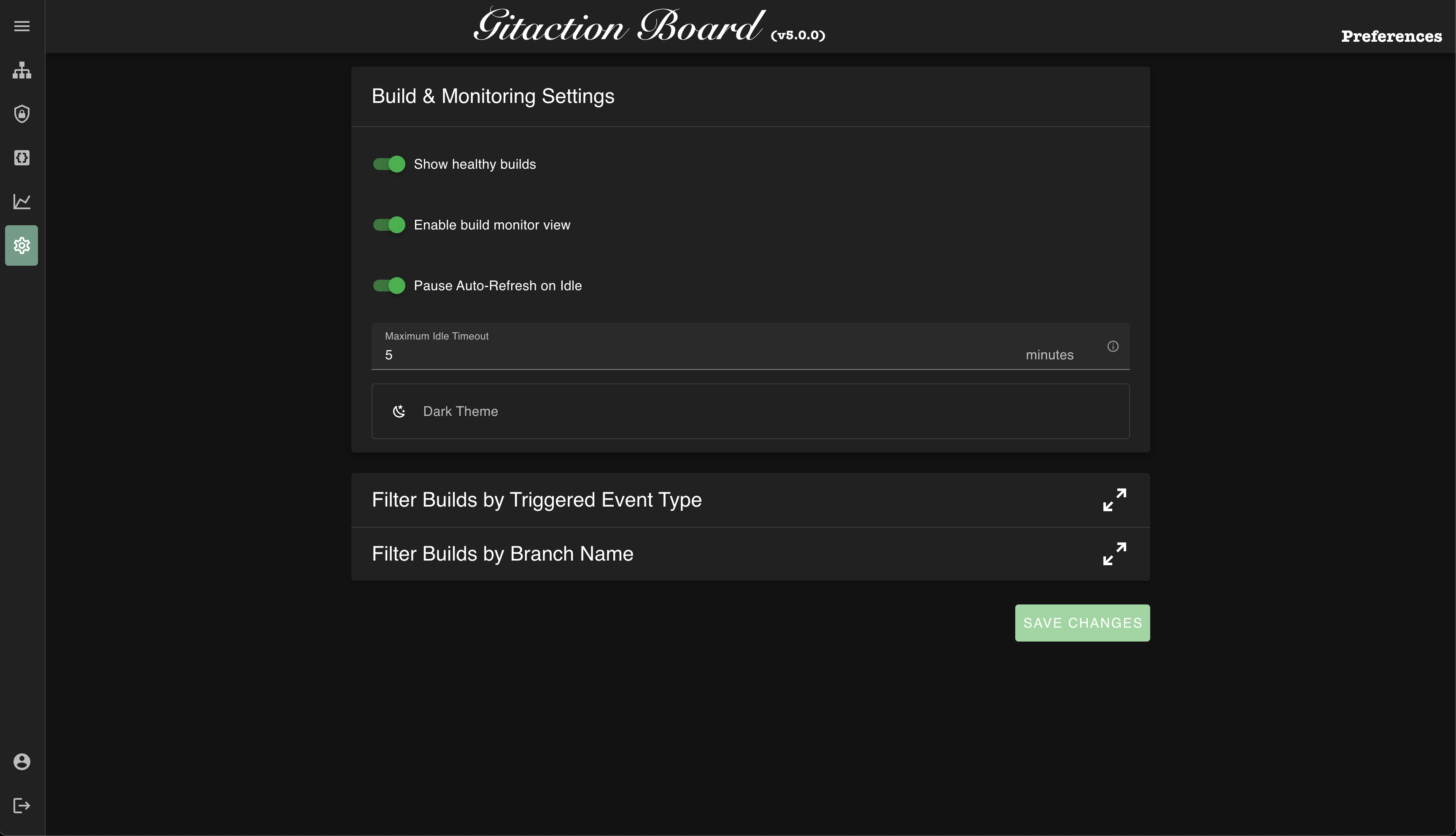The height and width of the screenshot is (836, 1456).
Task: Select the gear preferences icon in sidebar
Action: (22, 246)
